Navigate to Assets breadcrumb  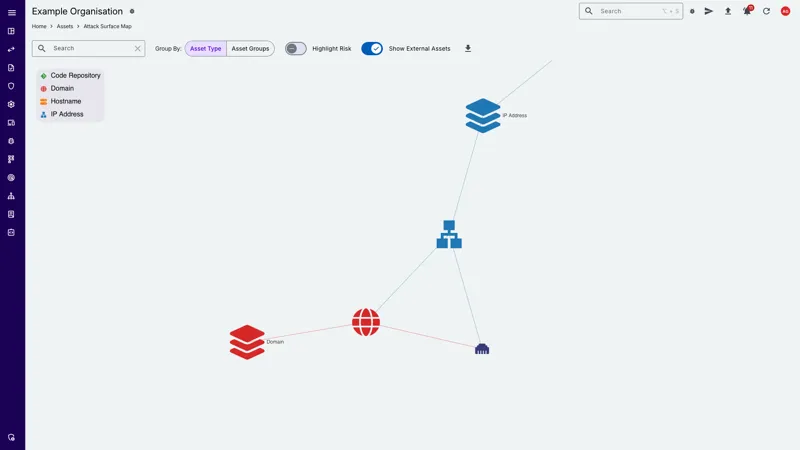65,26
